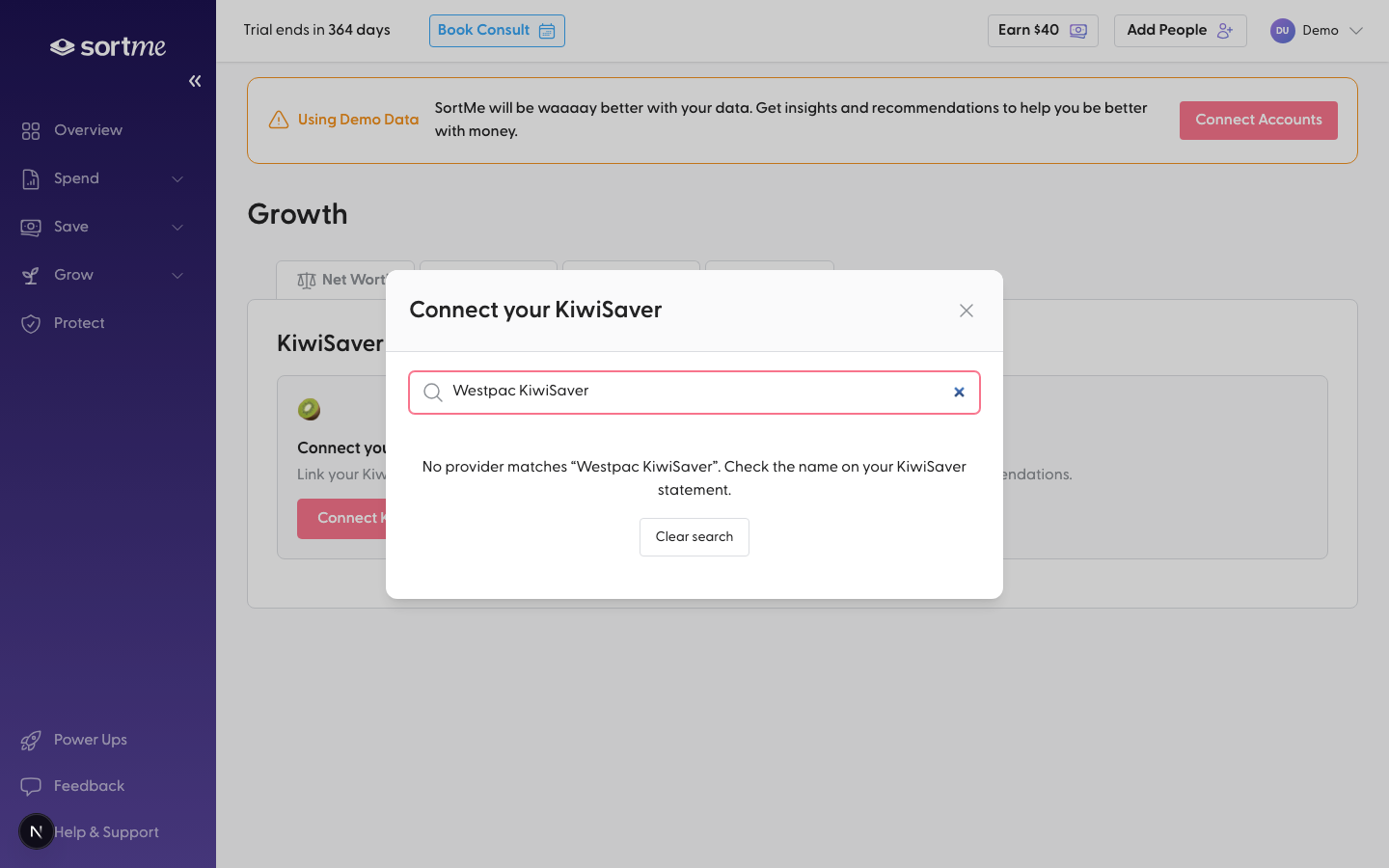Click the Connect Accounts button
Image resolution: width=1389 pixels, height=868 pixels.
(x=1259, y=121)
